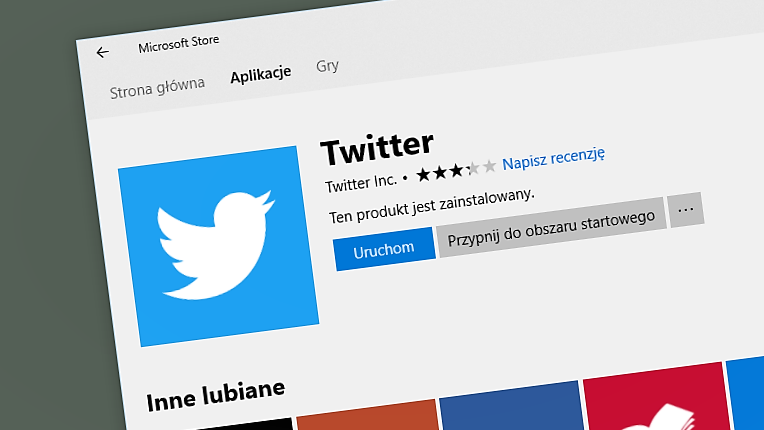
Task: Open the Twitter Inc. publisher link
Action: pyautogui.click(x=361, y=184)
